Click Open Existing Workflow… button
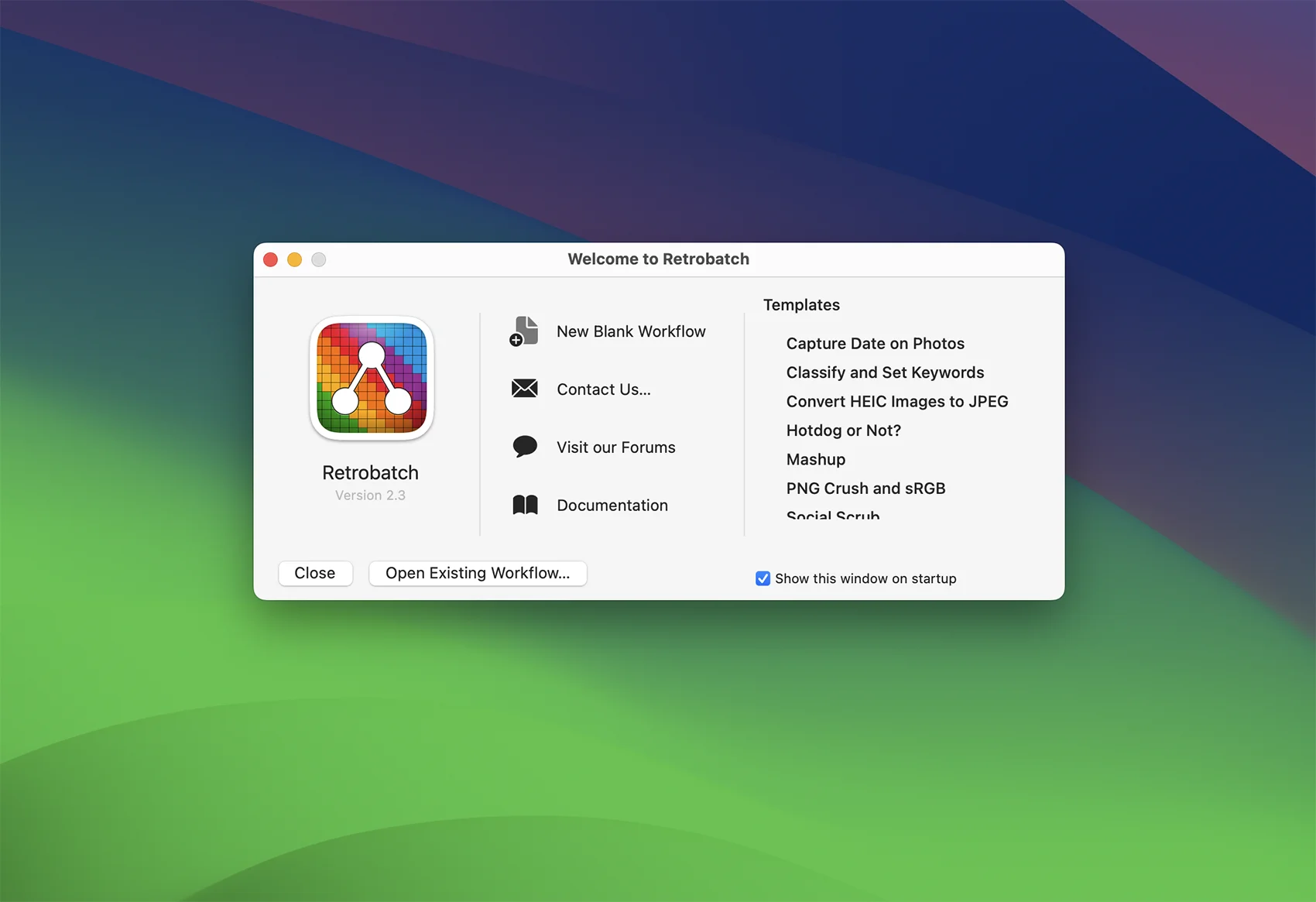Image resolution: width=1316 pixels, height=902 pixels. pos(478,573)
